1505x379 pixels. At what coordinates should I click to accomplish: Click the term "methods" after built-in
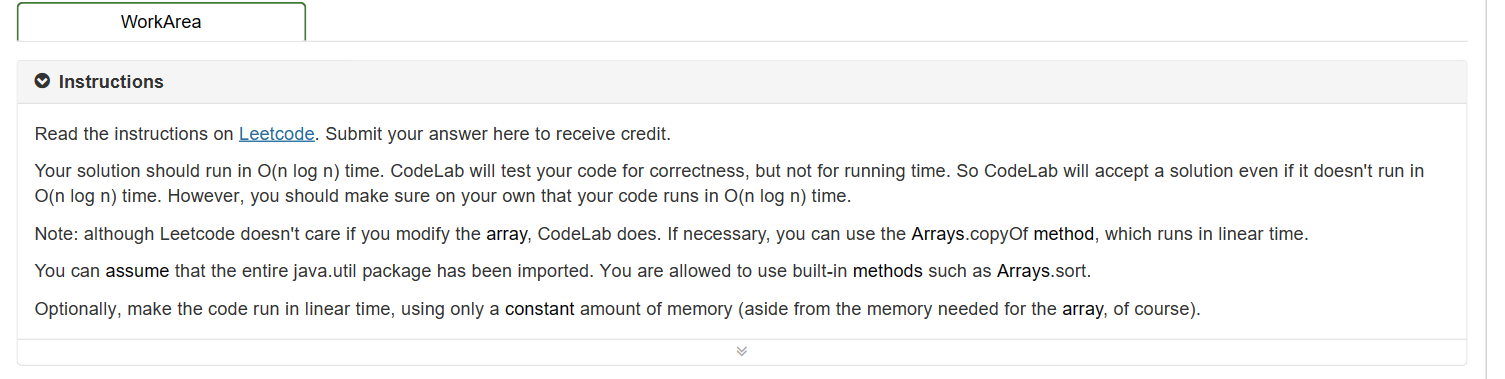887,271
